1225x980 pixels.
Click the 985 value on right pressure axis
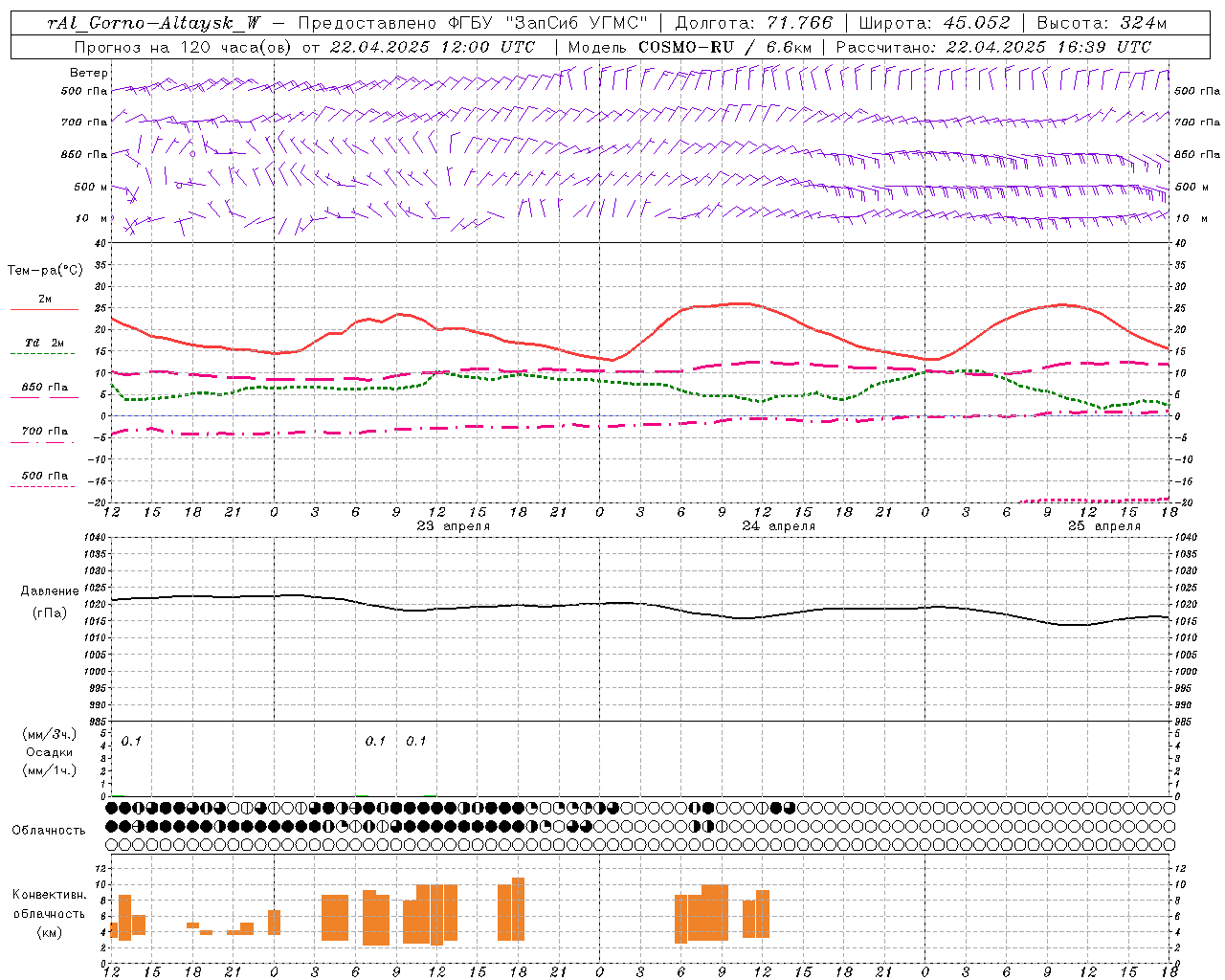[1184, 722]
